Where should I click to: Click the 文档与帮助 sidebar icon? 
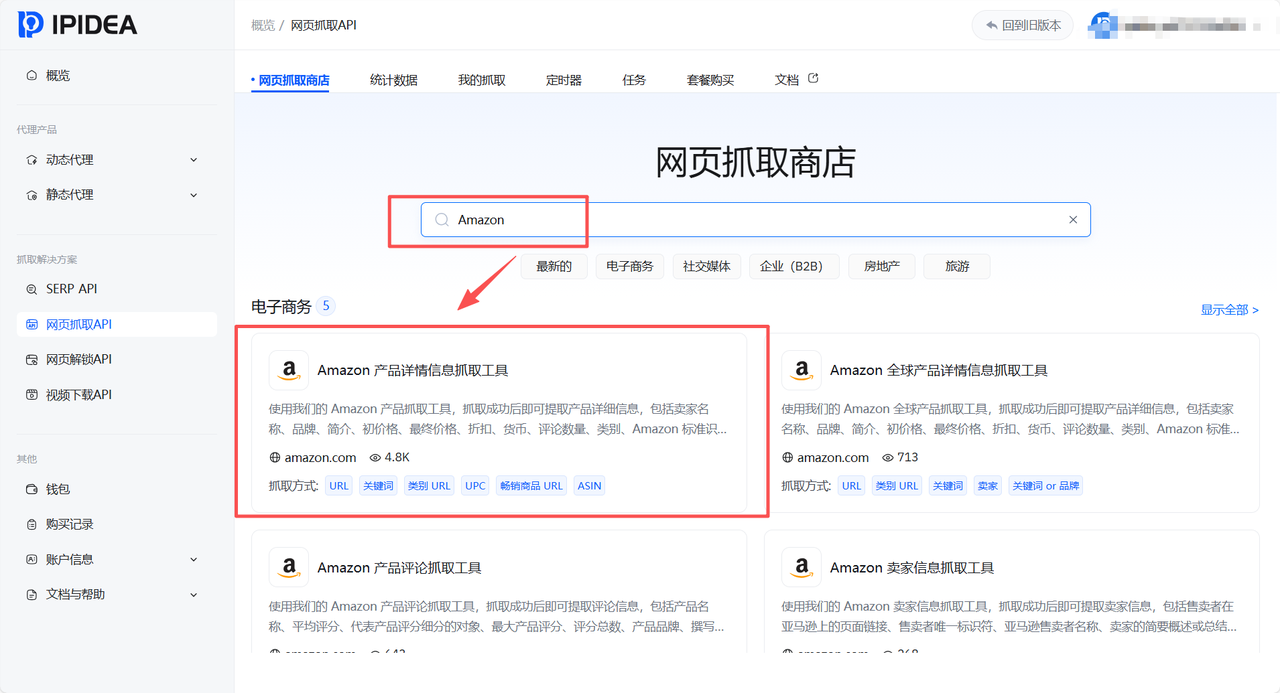tap(31, 594)
